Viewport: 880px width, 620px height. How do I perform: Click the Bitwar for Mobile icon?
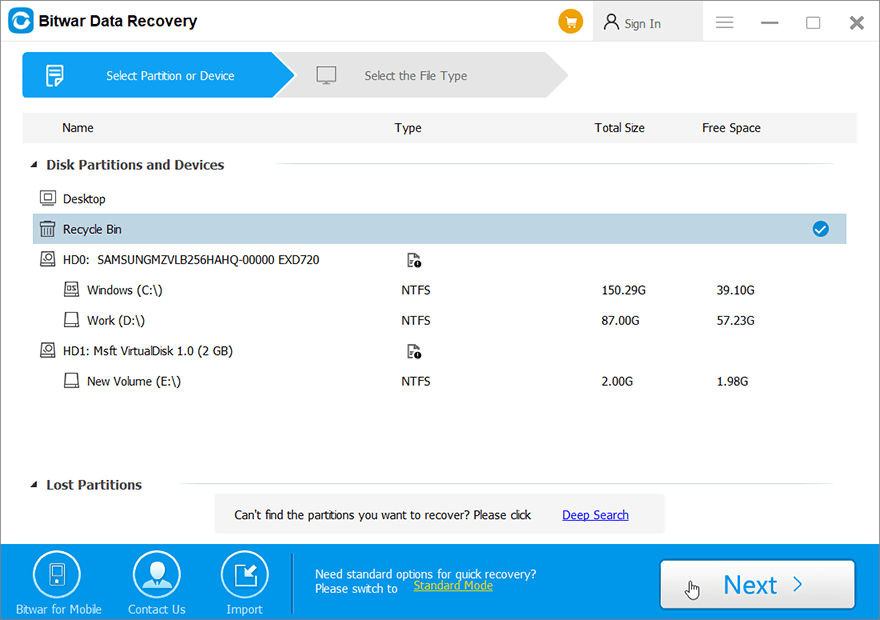click(57, 574)
